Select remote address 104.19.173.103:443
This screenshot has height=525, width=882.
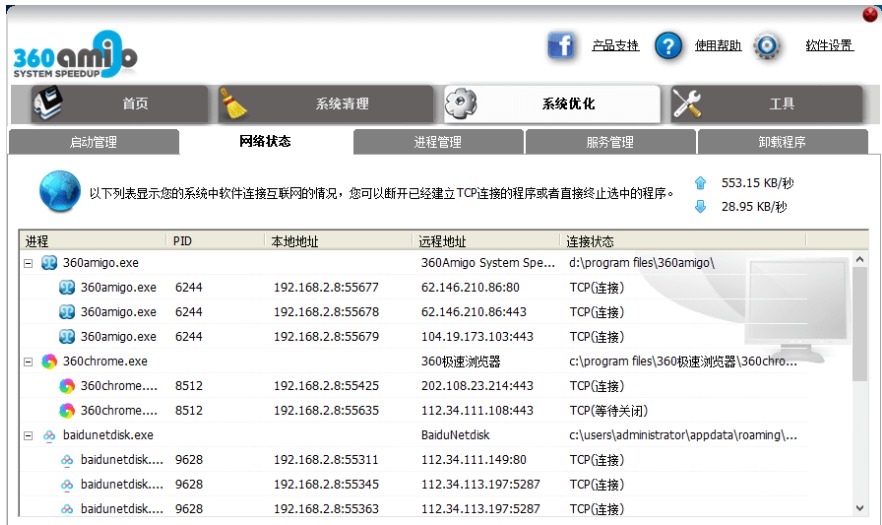477,336
